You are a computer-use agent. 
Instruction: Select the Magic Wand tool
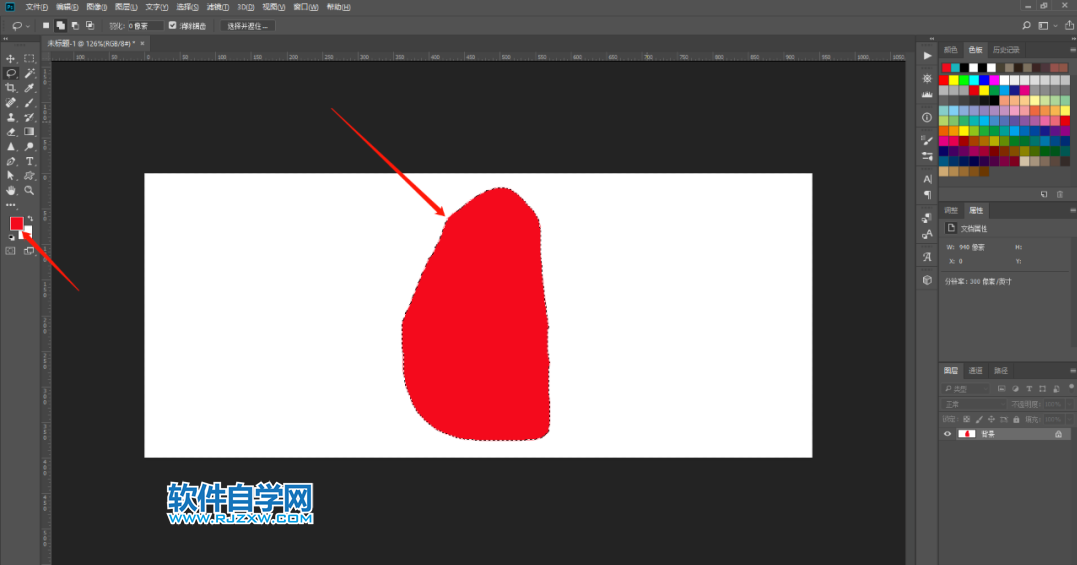tap(29, 73)
